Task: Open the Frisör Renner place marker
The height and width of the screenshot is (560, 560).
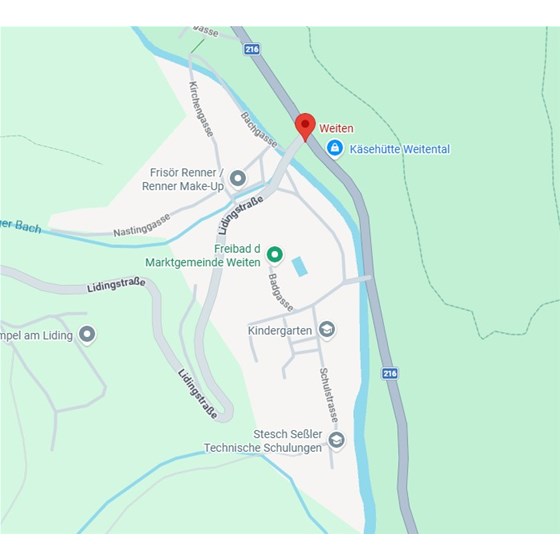Action: pyautogui.click(x=238, y=178)
